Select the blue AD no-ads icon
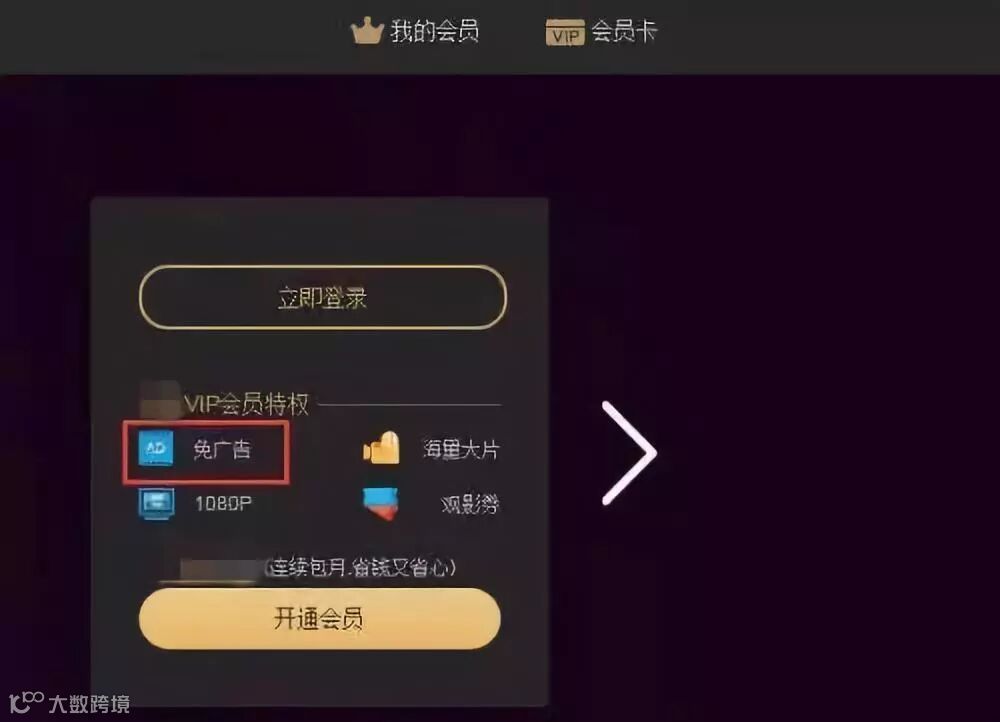1000x722 pixels. 156,448
